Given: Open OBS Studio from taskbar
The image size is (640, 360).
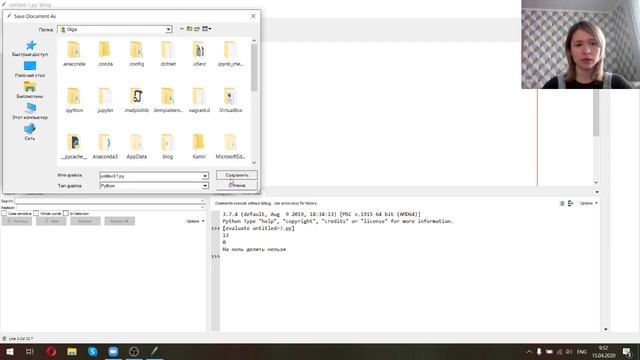Looking at the screenshot, I should tap(134, 351).
